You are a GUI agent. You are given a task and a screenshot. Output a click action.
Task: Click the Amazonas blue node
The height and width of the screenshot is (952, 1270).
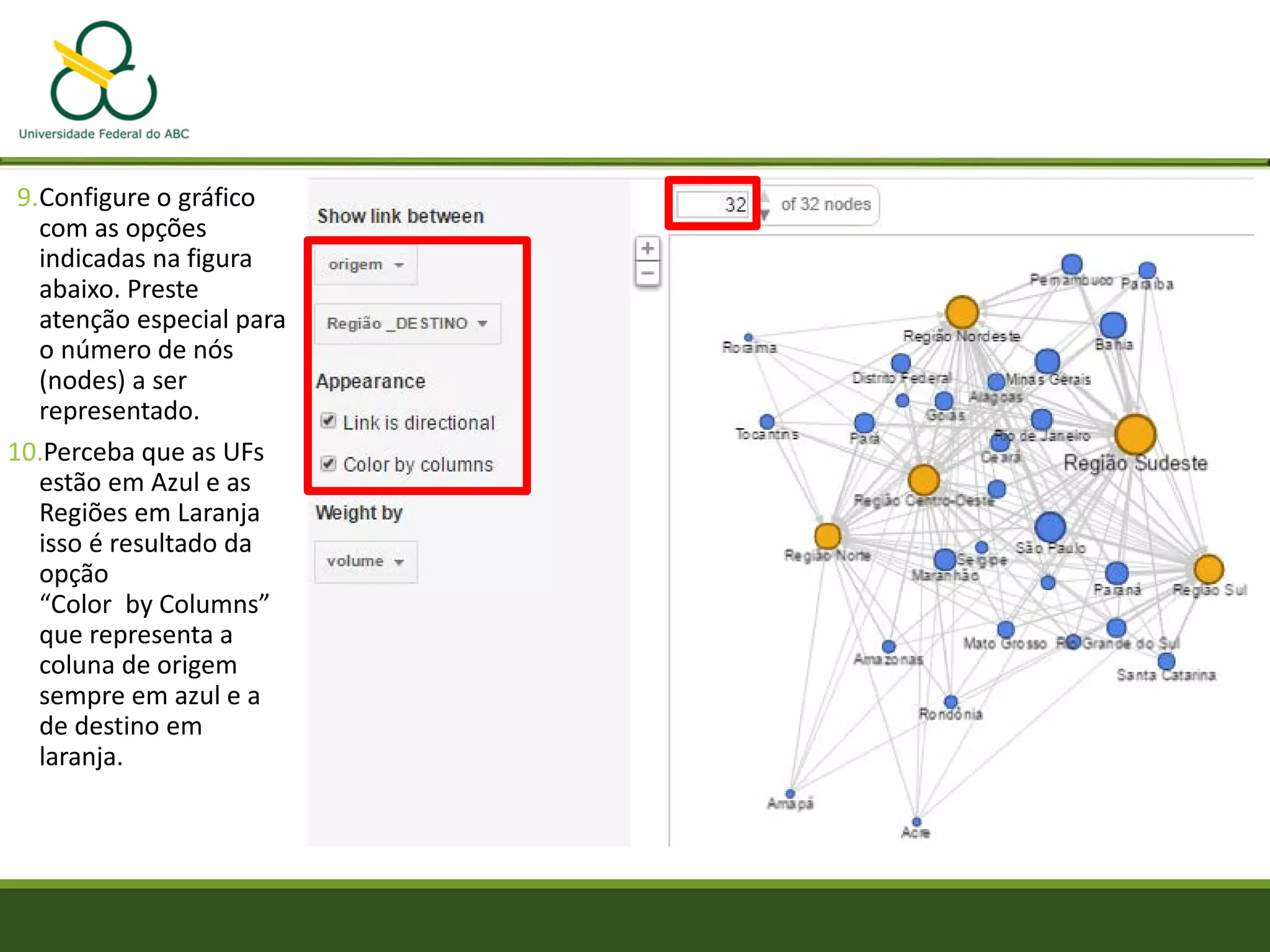click(x=889, y=647)
